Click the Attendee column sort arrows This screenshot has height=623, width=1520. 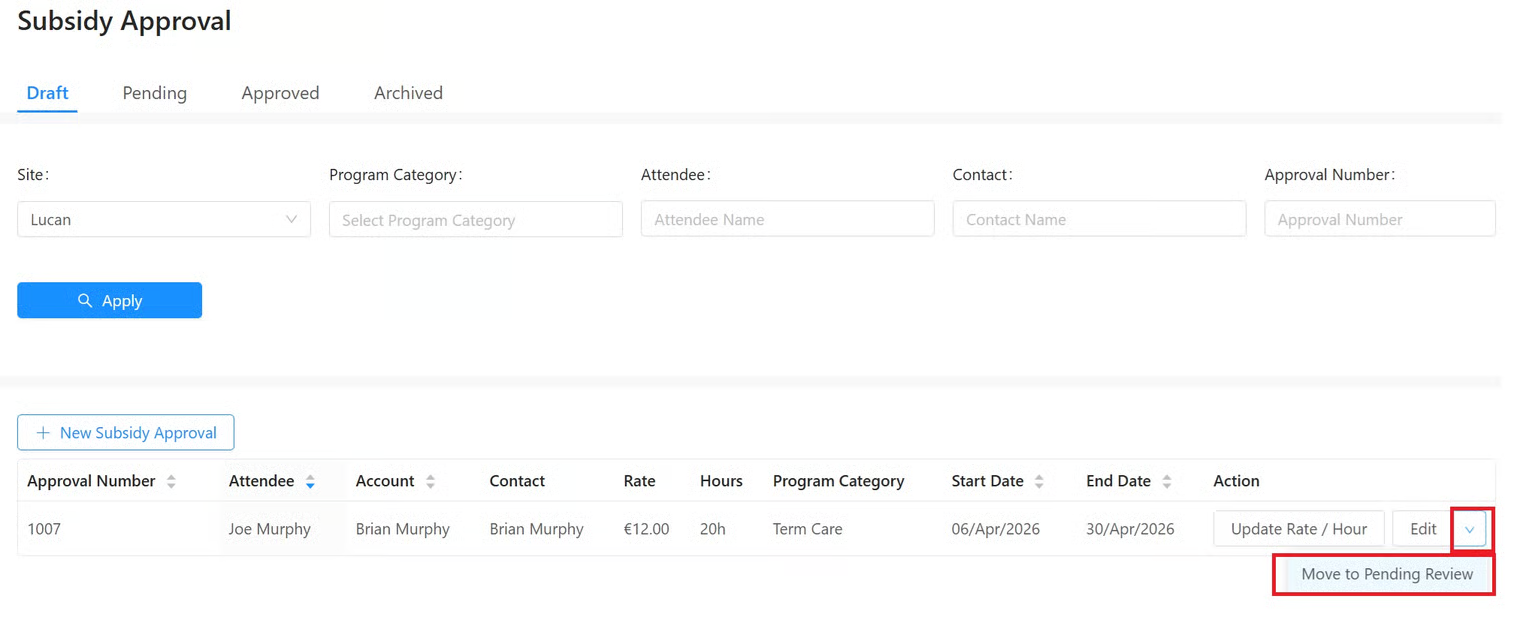click(x=310, y=482)
